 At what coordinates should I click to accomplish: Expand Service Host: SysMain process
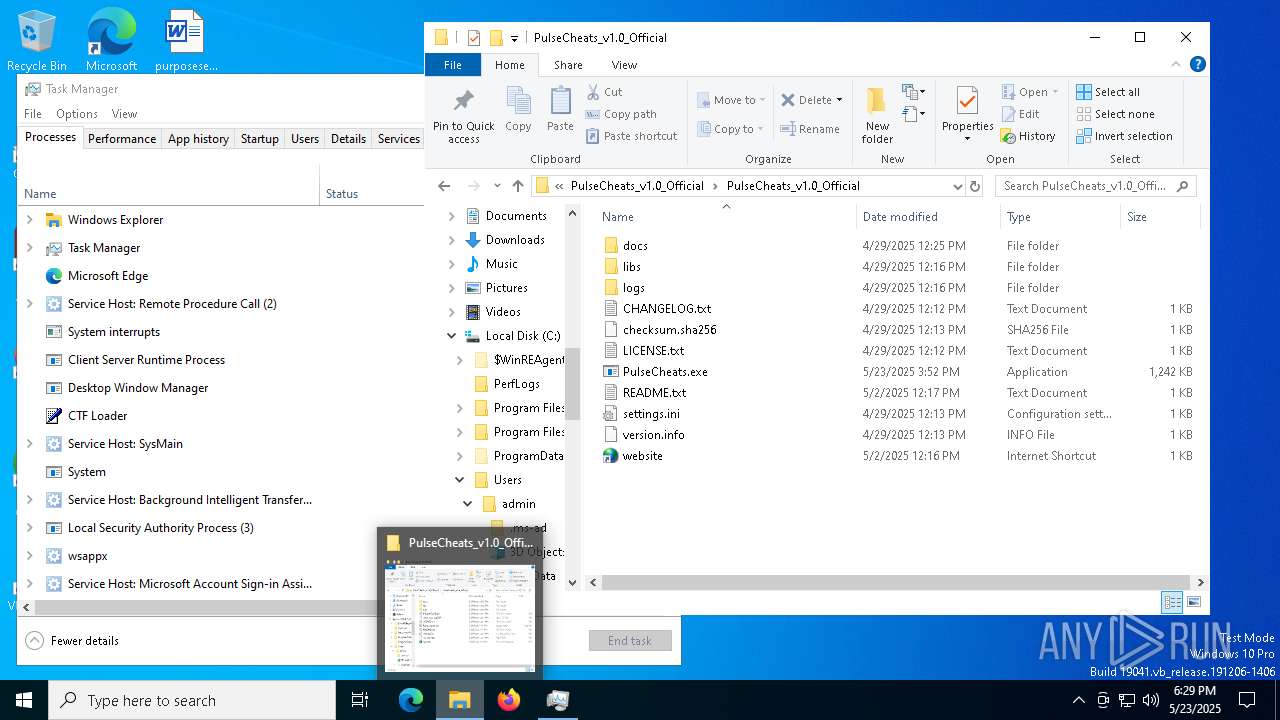tap(29, 444)
